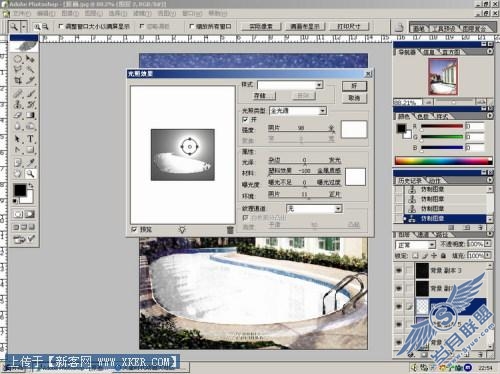
Task: Hide the 背景 副本 3 layer
Action: (398, 270)
